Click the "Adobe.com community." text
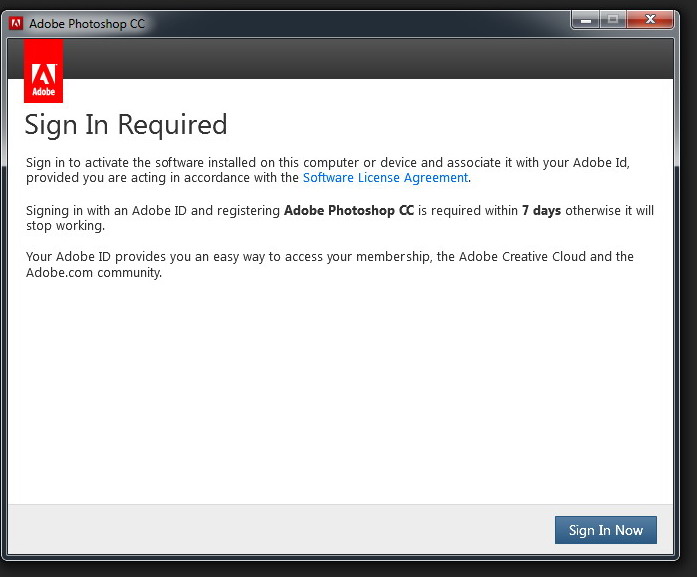Image resolution: width=697 pixels, height=577 pixels. [x=94, y=272]
